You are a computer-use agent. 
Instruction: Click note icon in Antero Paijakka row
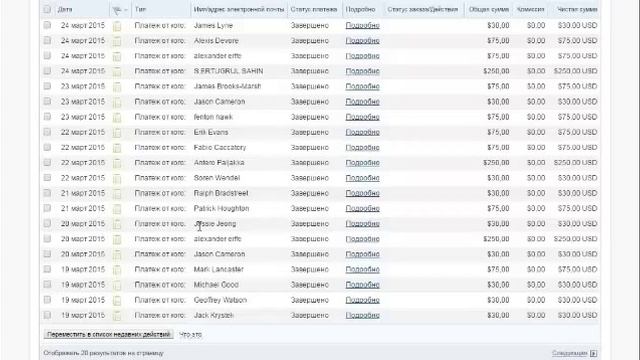[x=117, y=163]
